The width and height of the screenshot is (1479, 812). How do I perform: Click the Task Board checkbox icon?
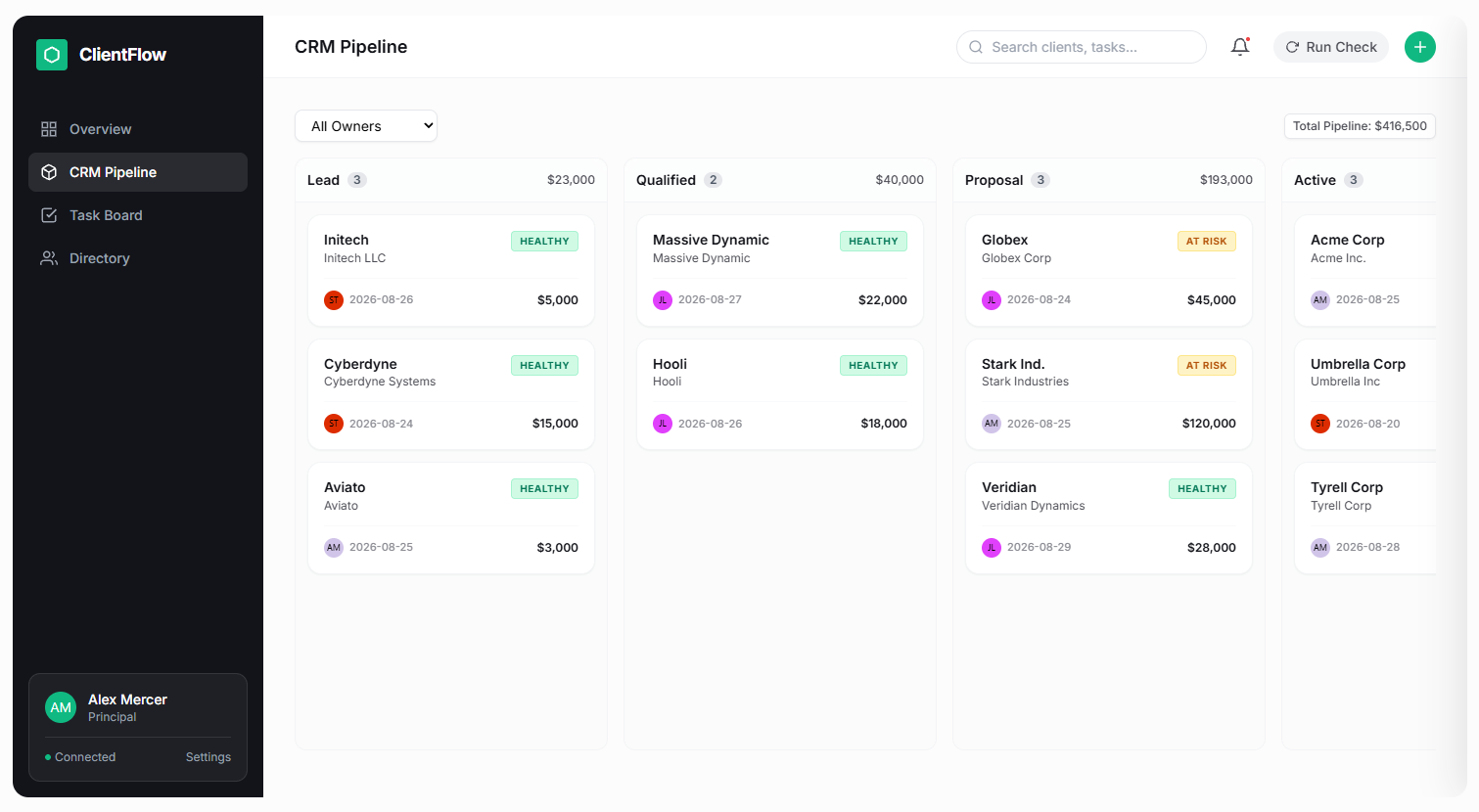[49, 215]
